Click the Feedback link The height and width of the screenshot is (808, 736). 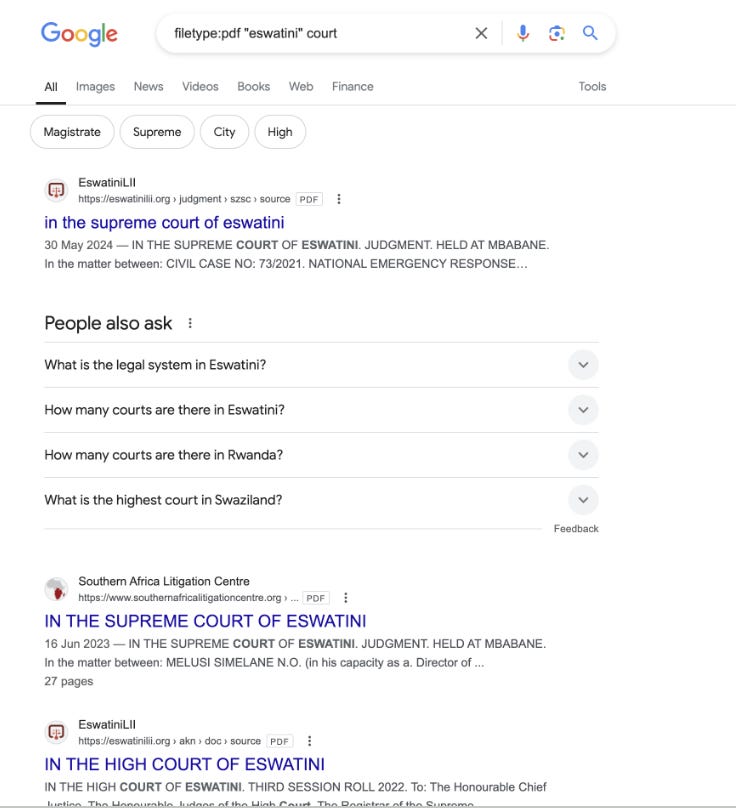576,528
